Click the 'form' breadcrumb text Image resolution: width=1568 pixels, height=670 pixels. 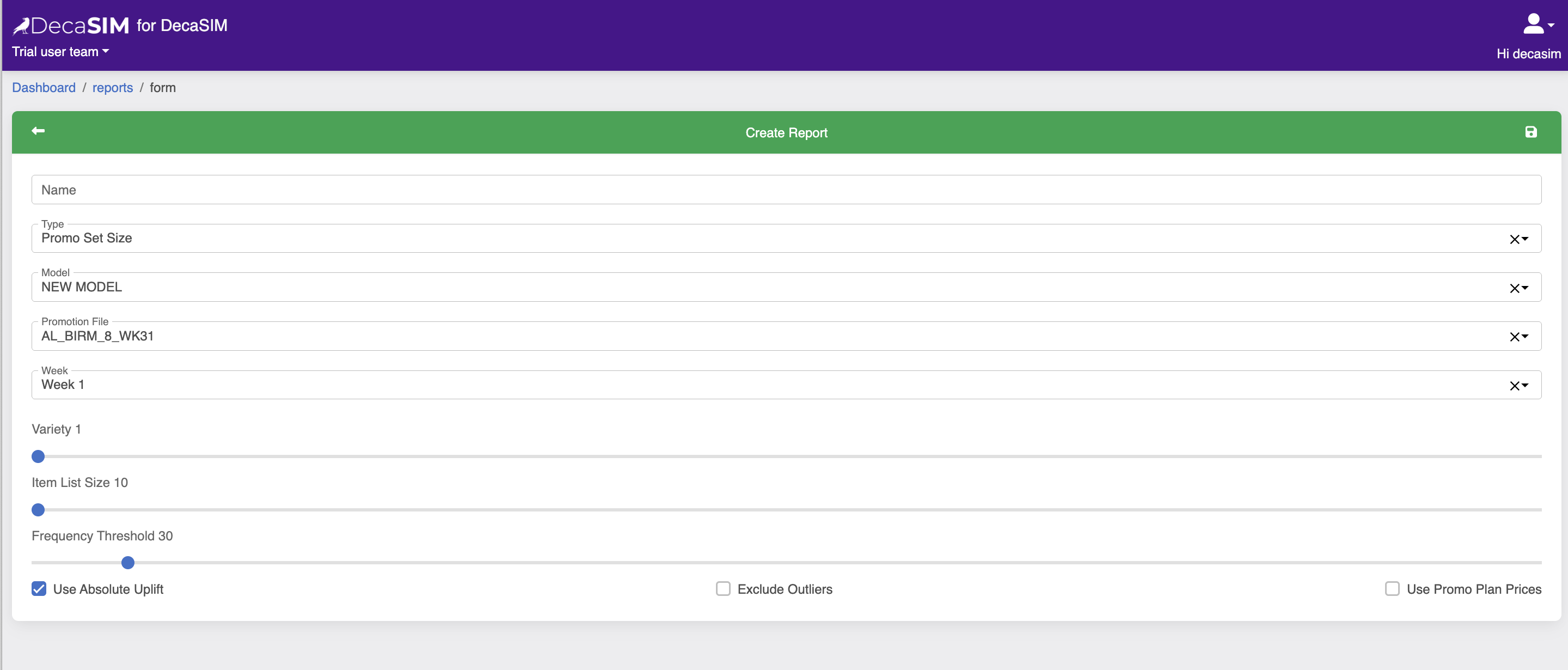pyautogui.click(x=163, y=88)
